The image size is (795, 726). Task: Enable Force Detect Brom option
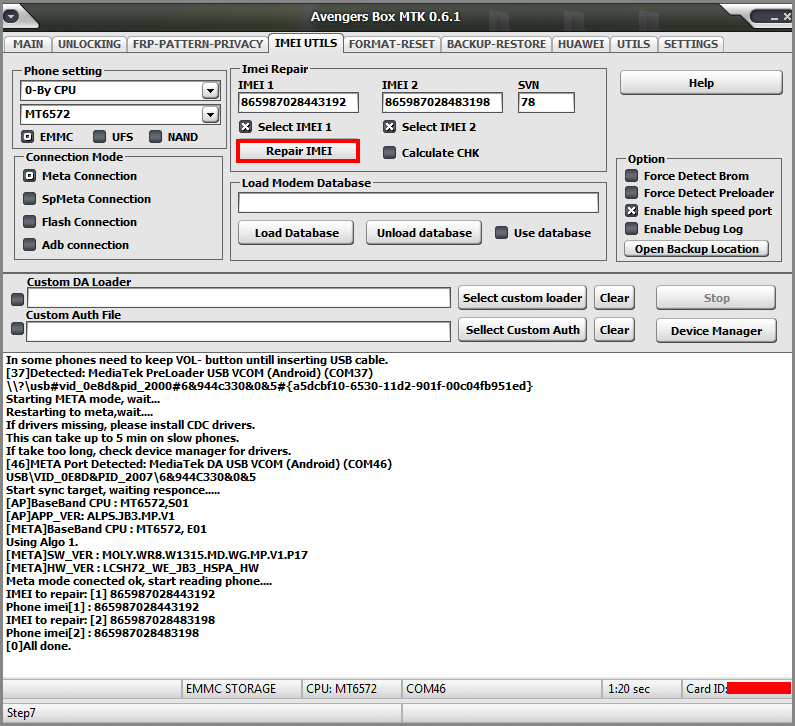[631, 175]
